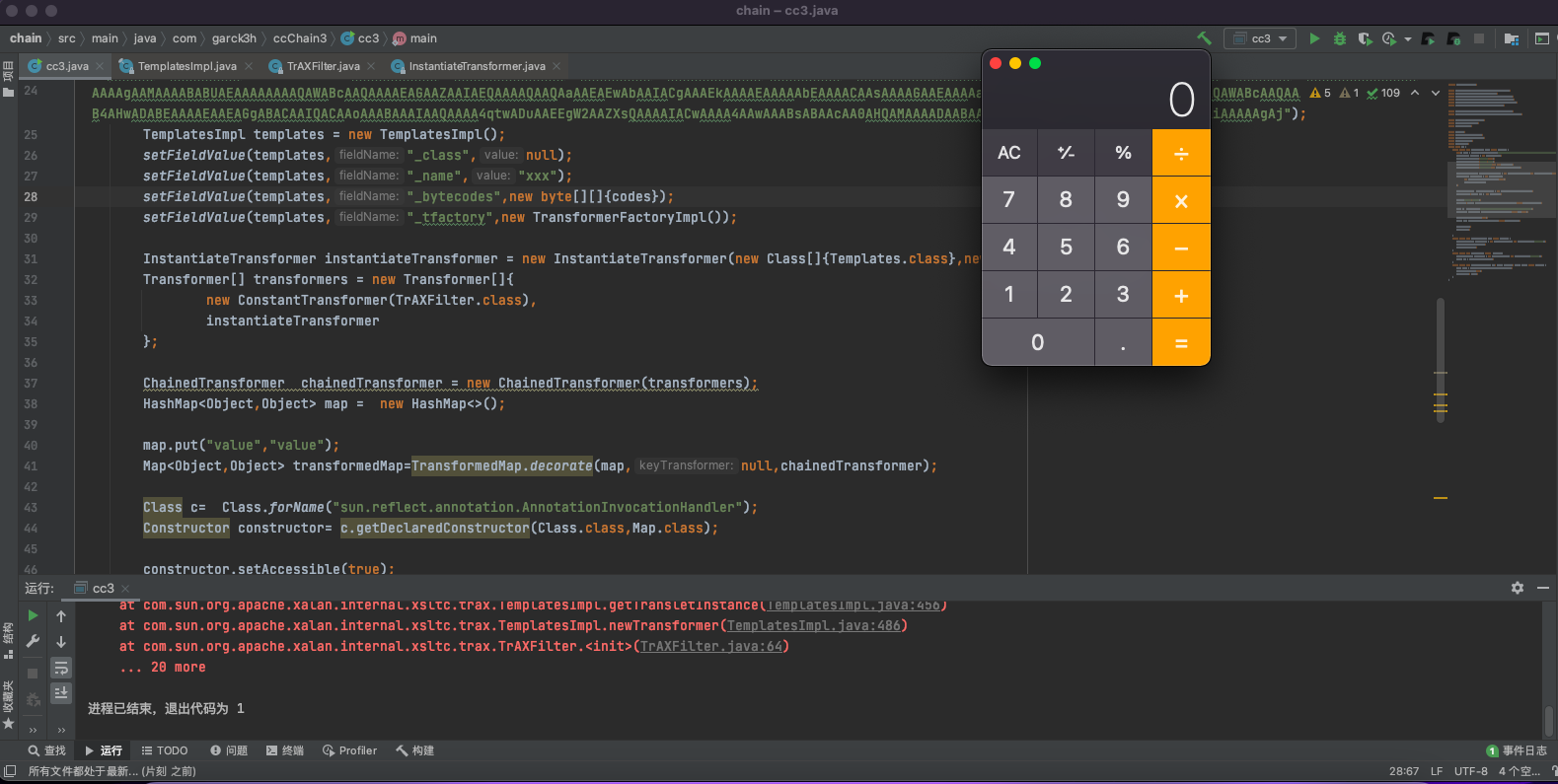Open the project structure folder icon
This screenshot has width=1558, height=784.
(x=1512, y=38)
